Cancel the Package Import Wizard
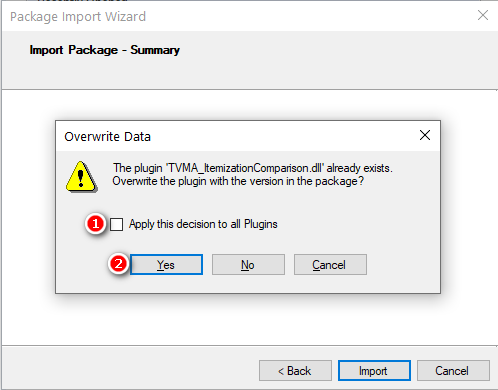 click(453, 370)
